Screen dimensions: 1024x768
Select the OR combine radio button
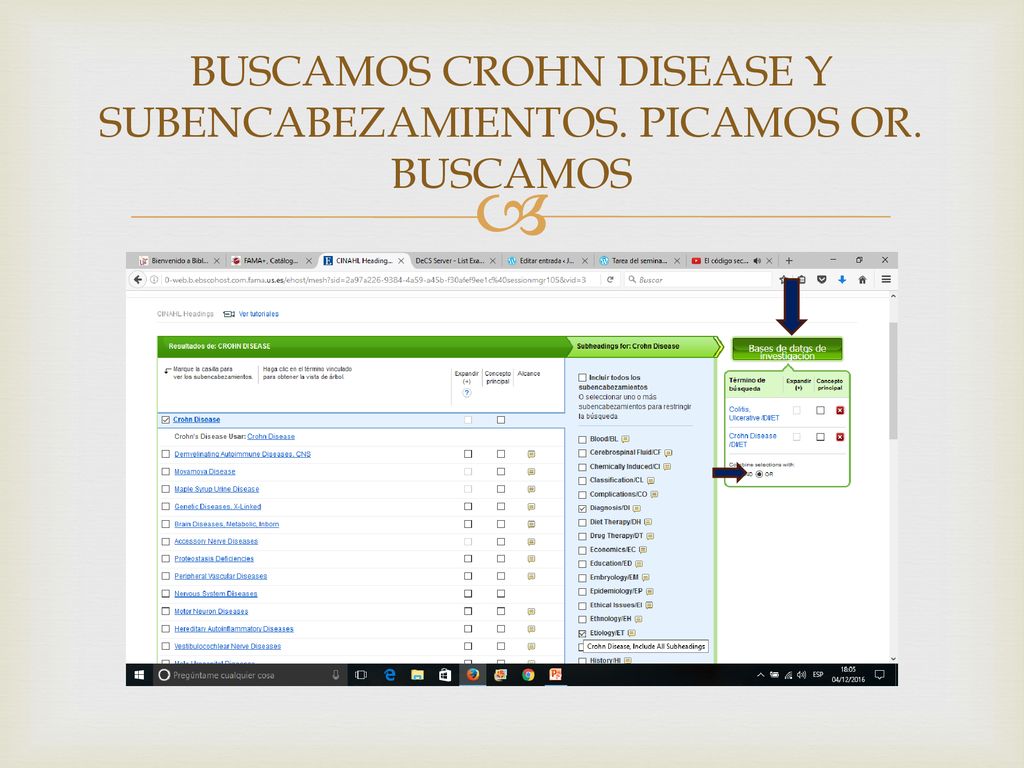click(759, 474)
